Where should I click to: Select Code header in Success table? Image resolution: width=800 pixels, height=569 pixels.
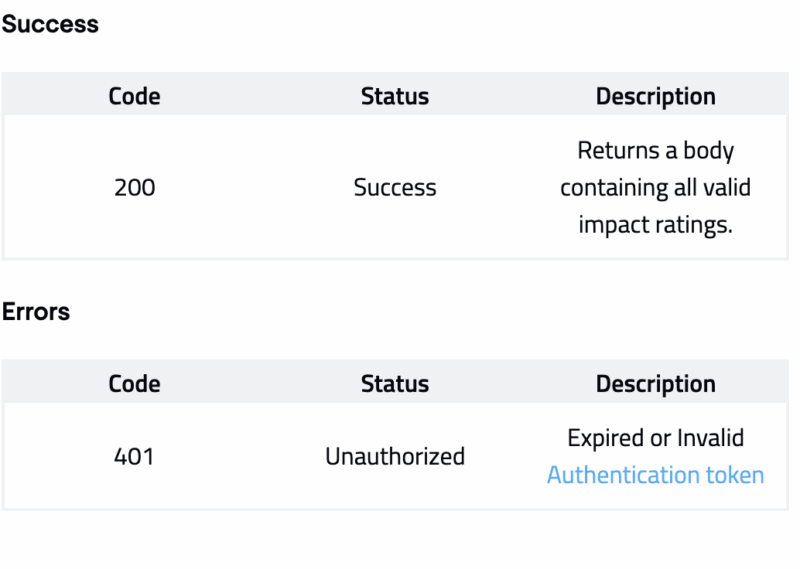coord(134,96)
